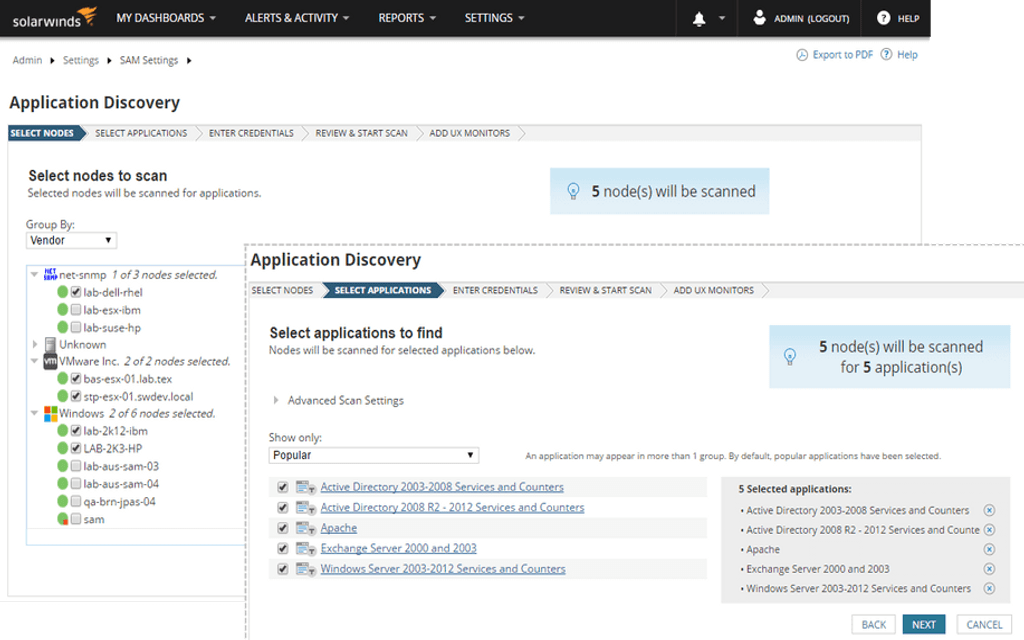1024x640 pixels.
Task: Expand Advanced Scan Settings
Action: coord(345,400)
